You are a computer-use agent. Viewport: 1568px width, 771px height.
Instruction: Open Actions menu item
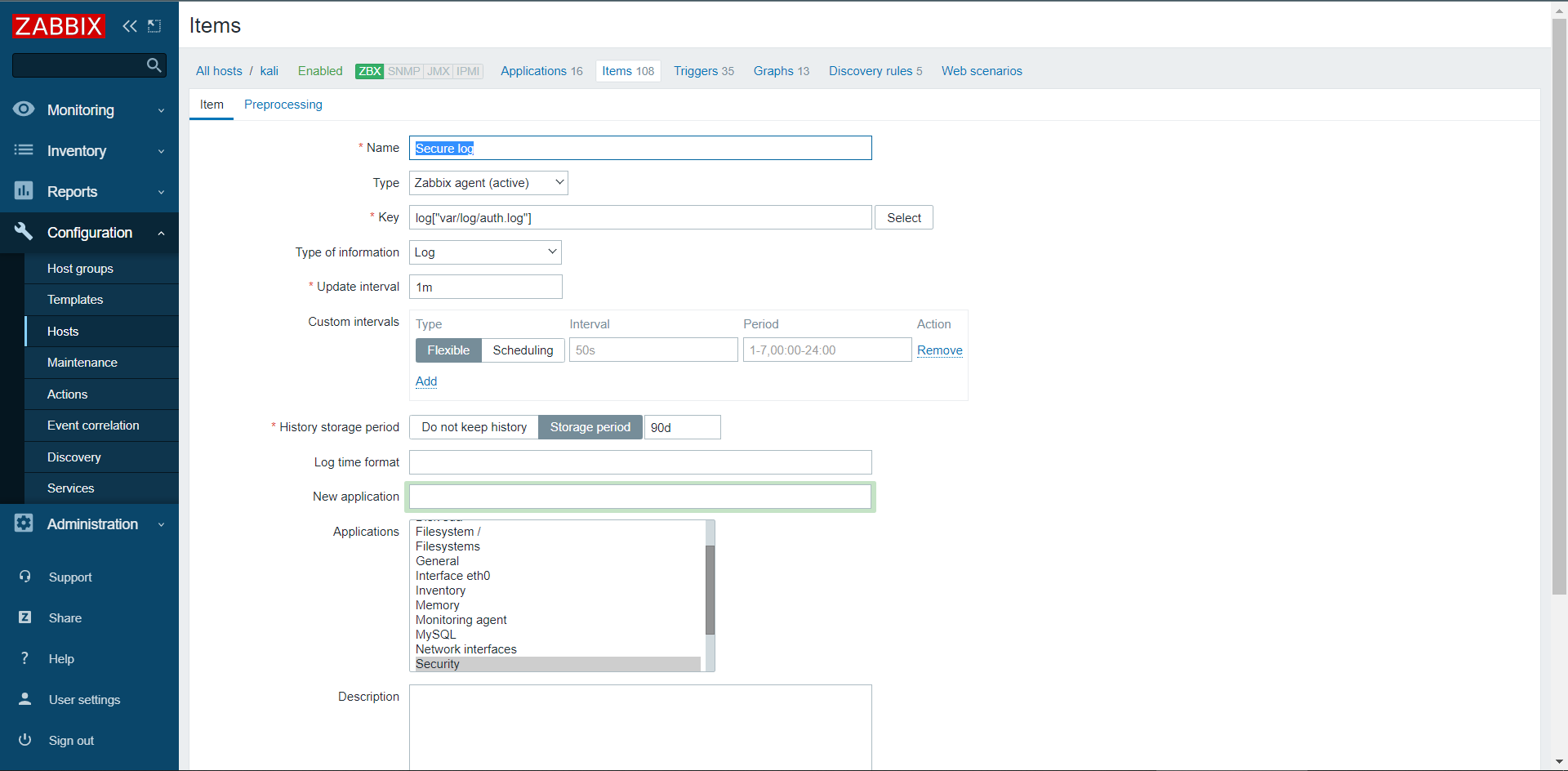coord(101,394)
